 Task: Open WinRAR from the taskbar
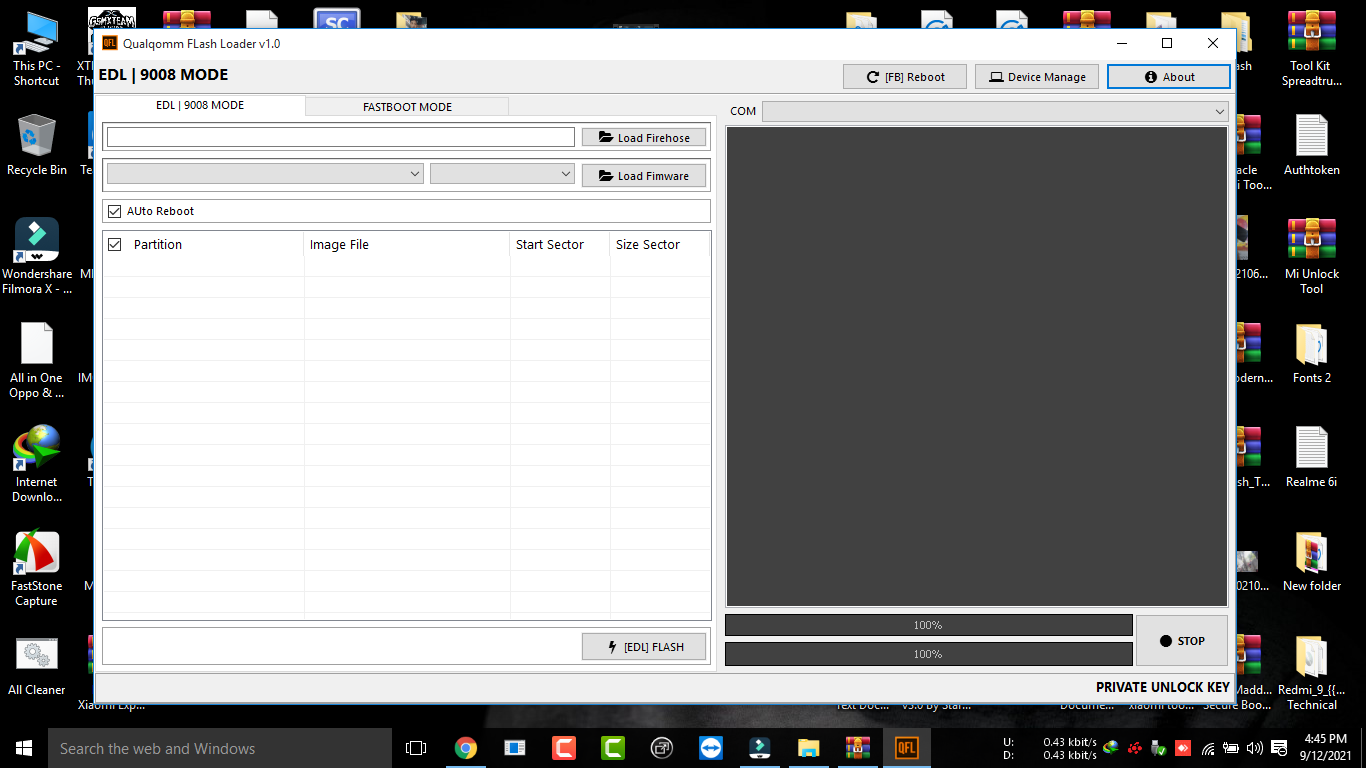pyautogui.click(x=857, y=748)
